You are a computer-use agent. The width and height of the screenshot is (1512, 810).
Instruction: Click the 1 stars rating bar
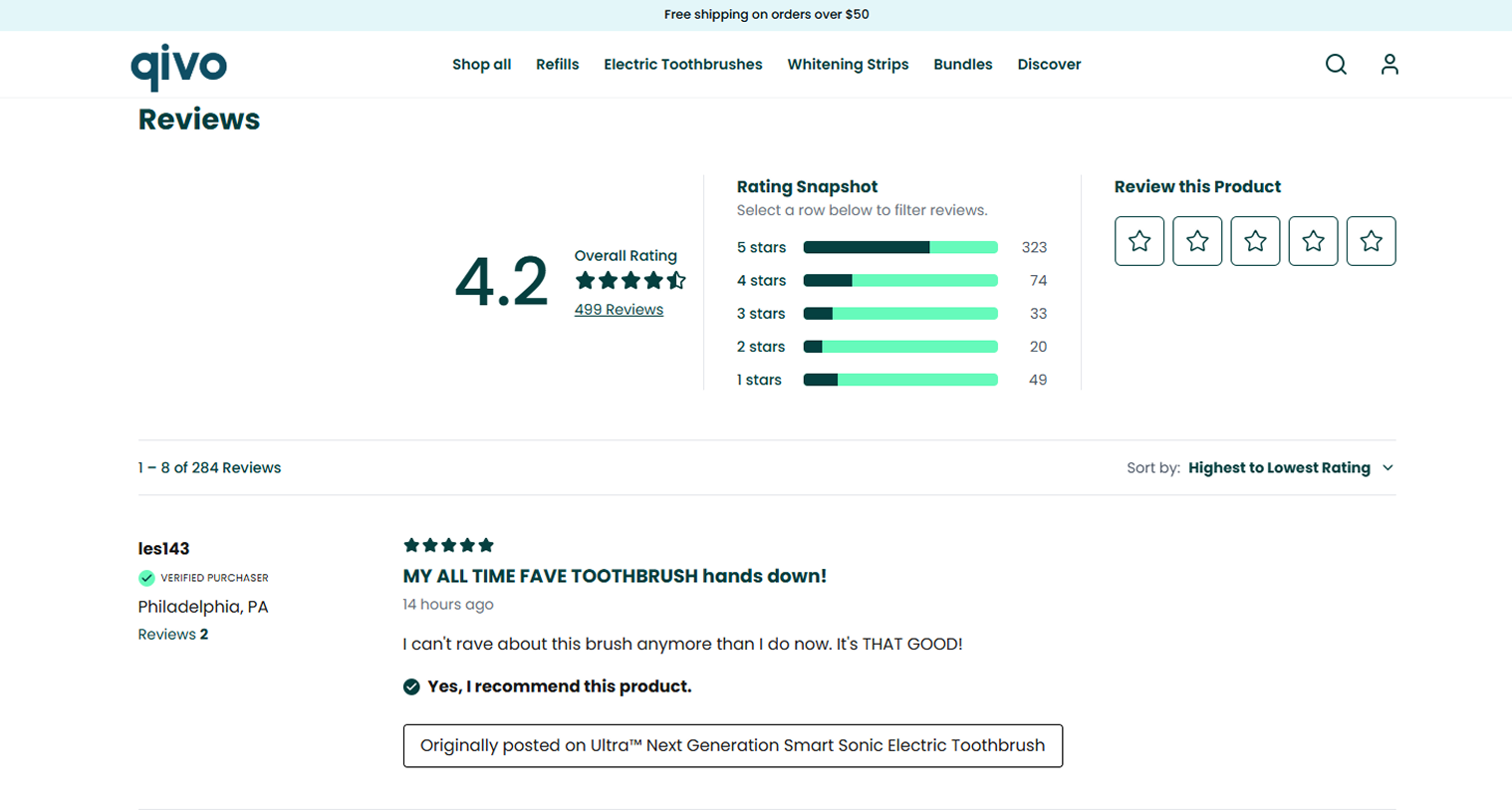(x=900, y=380)
